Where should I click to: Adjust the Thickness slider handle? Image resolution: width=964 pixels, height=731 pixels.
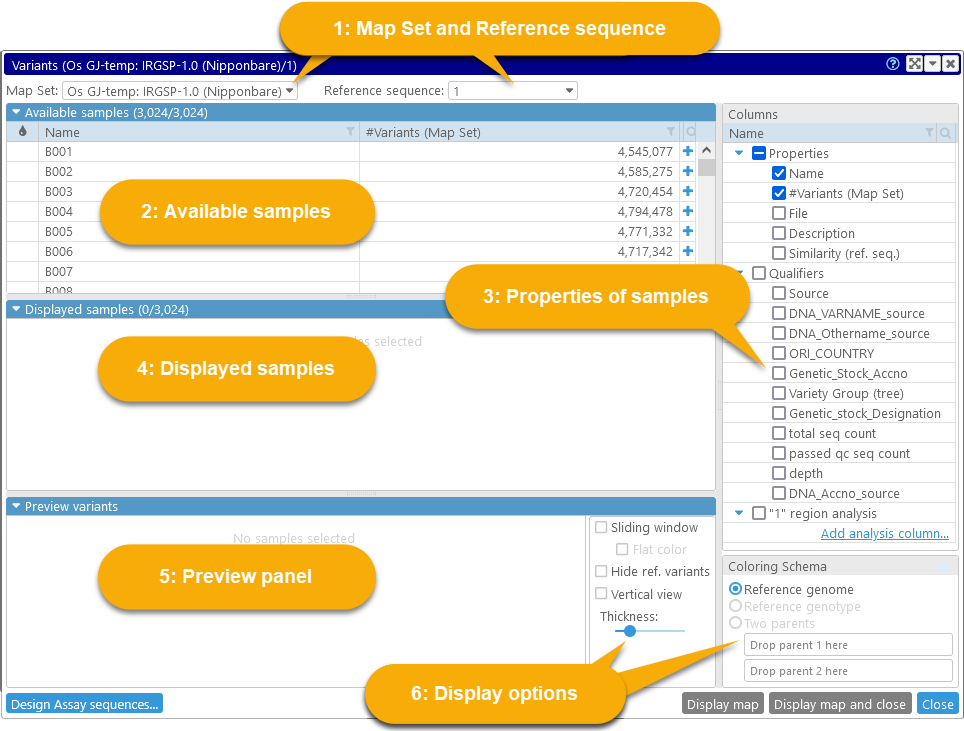[629, 631]
